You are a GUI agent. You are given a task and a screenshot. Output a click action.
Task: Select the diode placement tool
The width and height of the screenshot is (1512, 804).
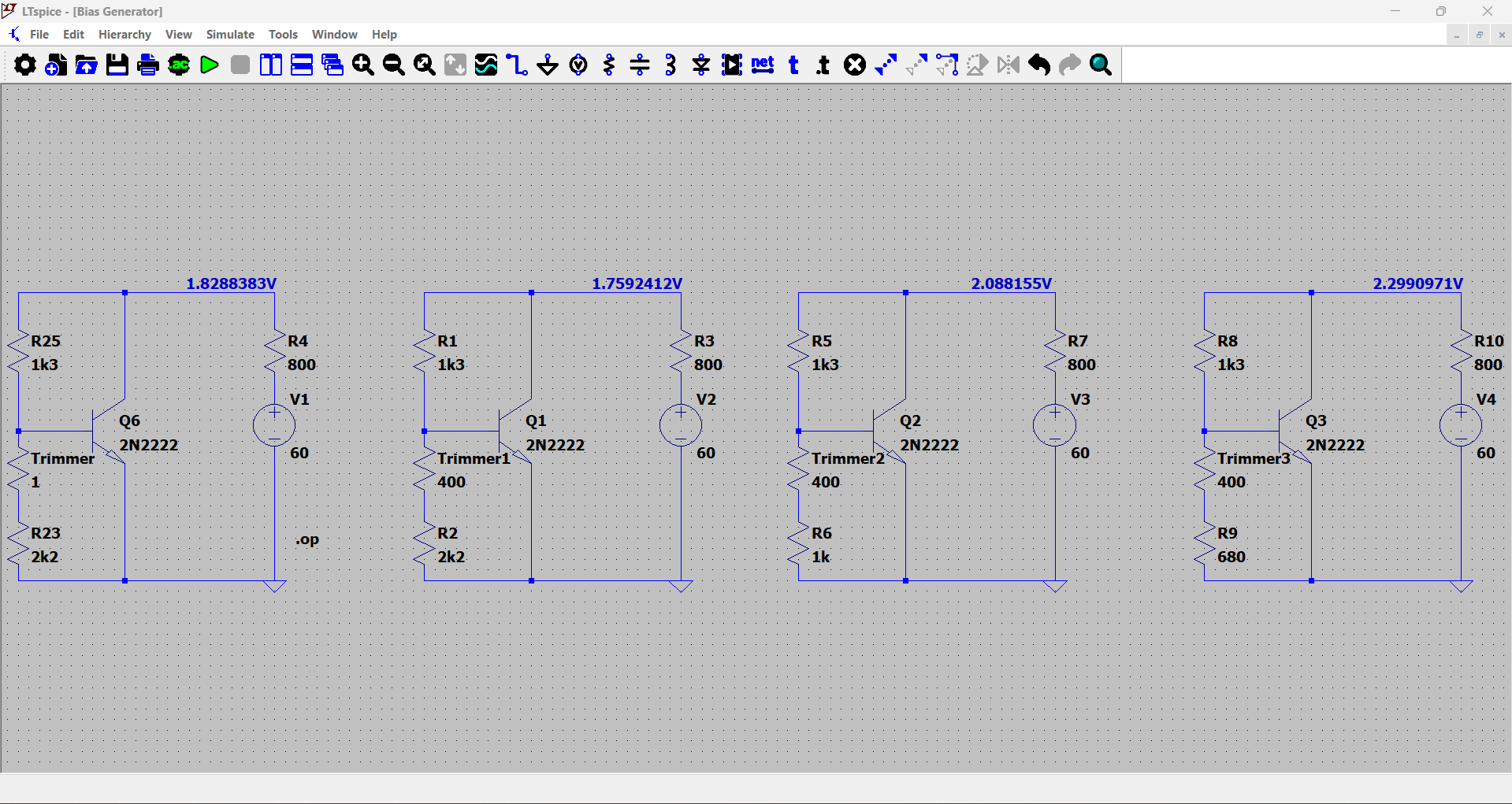[x=701, y=65]
